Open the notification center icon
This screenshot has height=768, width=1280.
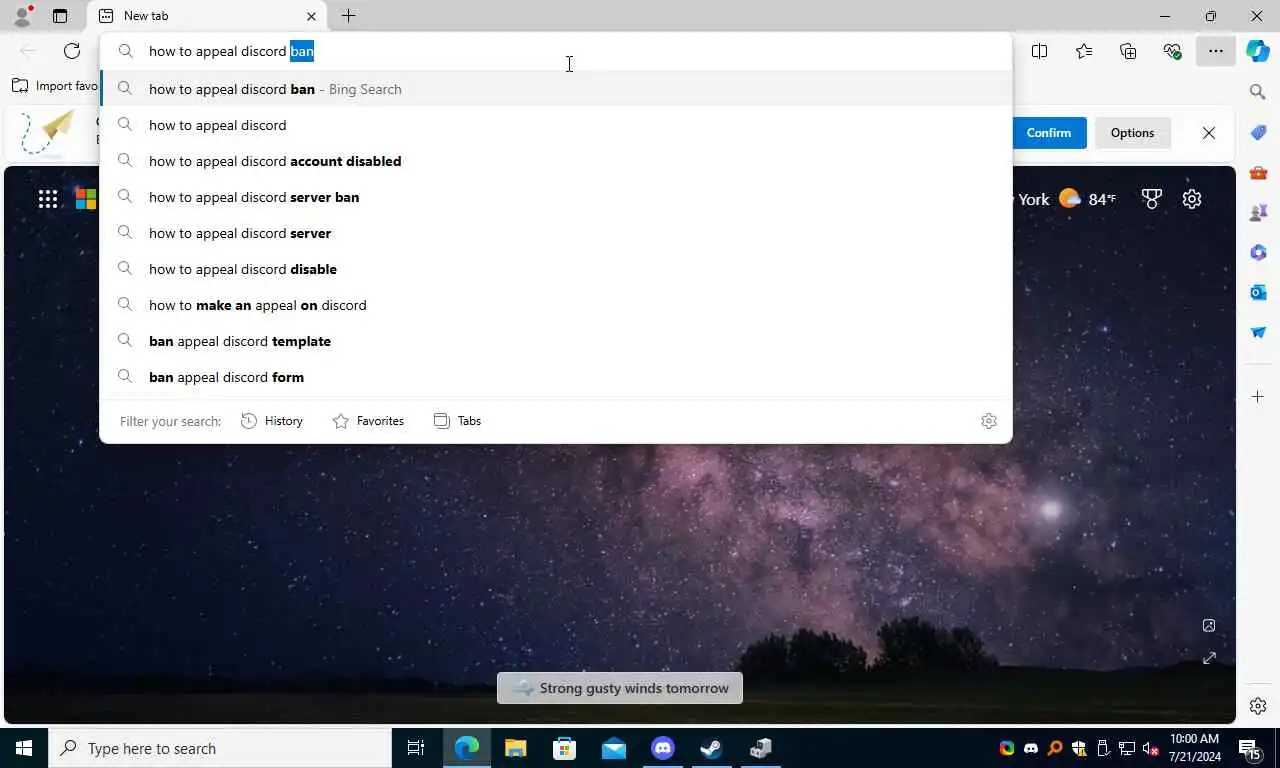tap(1250, 748)
